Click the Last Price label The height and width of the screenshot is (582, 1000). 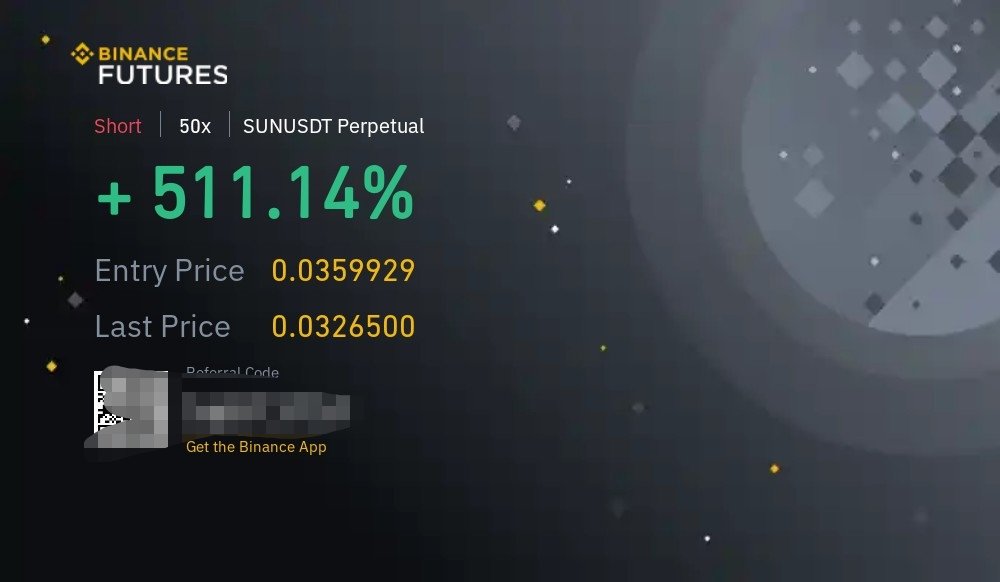[163, 326]
